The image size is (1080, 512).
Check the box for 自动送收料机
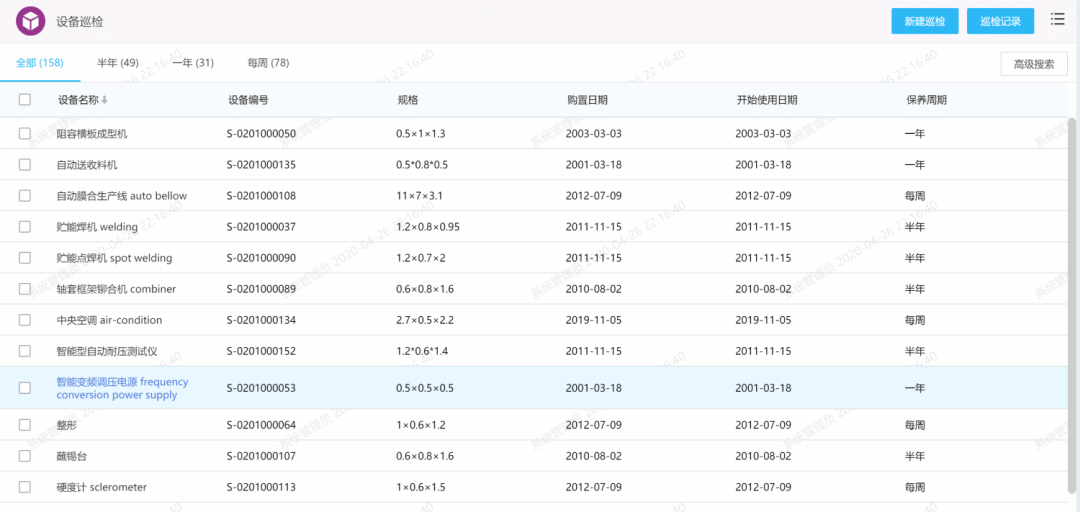point(25,165)
